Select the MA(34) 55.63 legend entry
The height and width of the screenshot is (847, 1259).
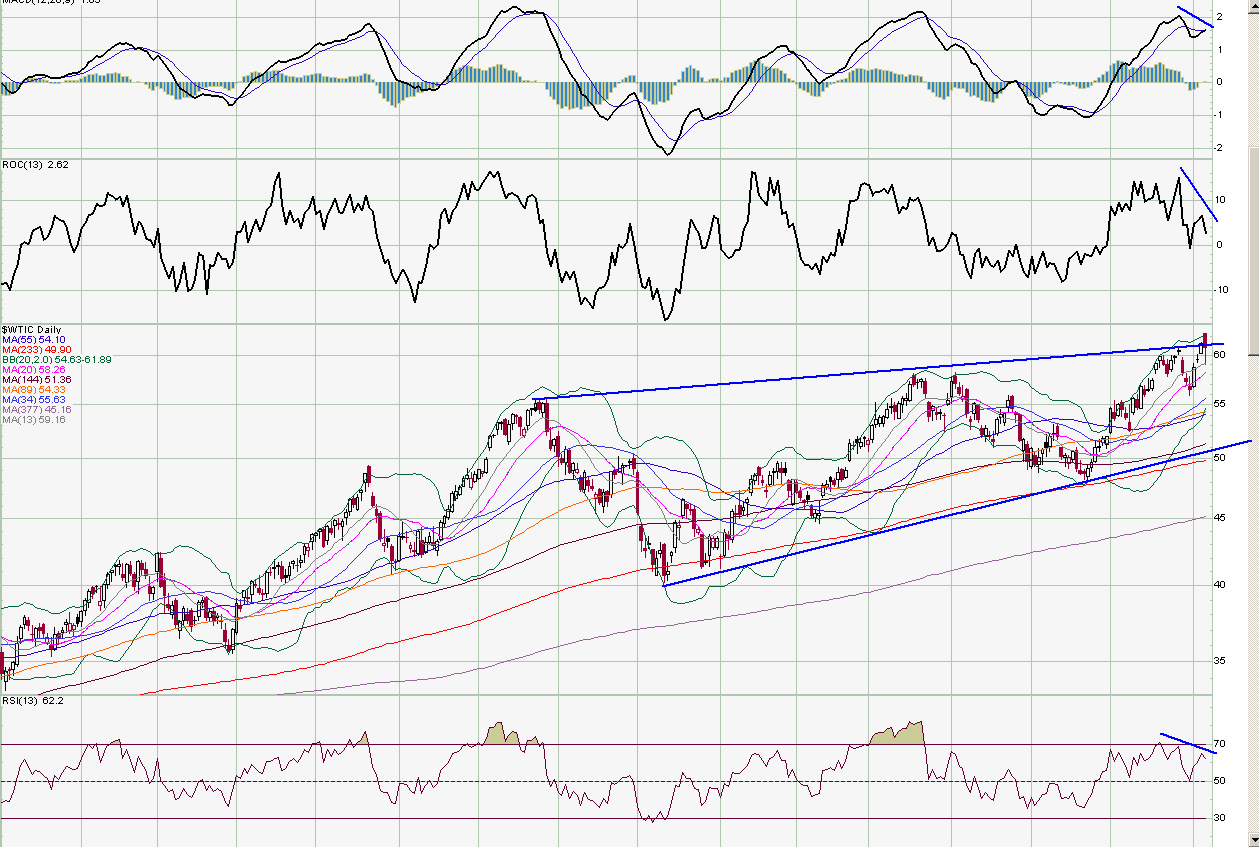(x=34, y=399)
